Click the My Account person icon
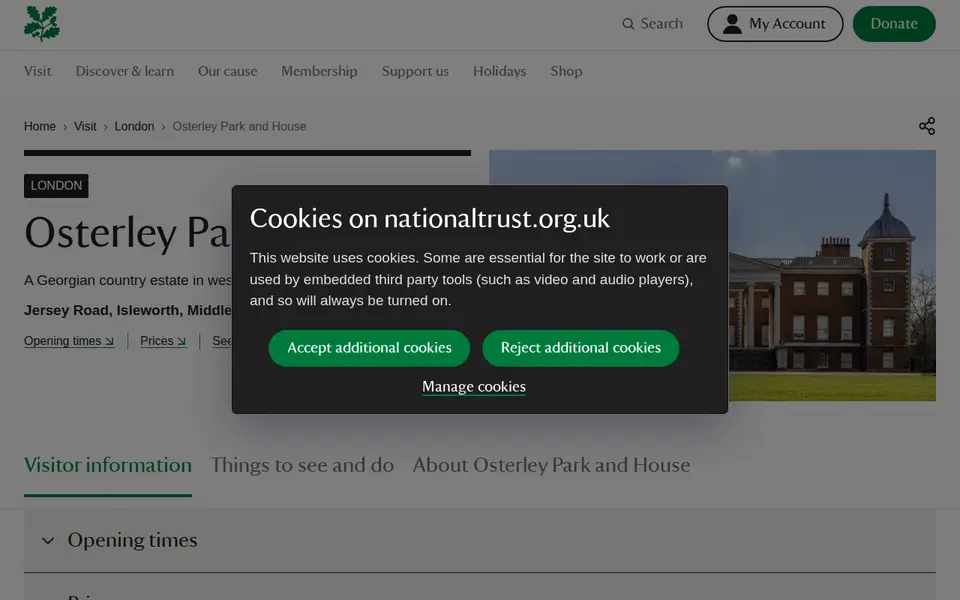 [x=732, y=24]
